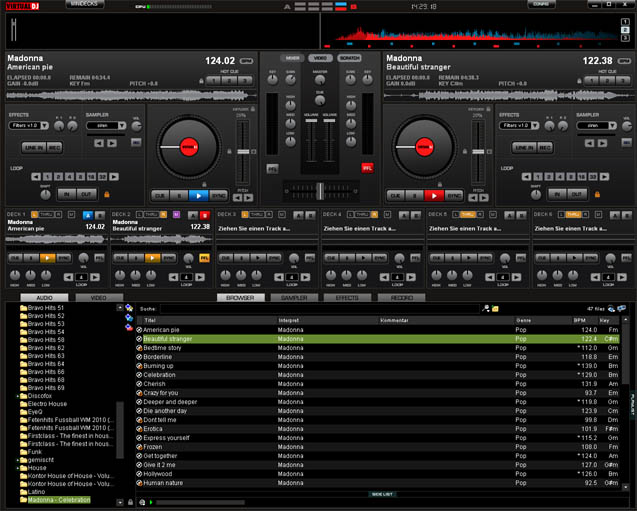Click the left deck pitch slider handle
Screen dimensions: 637x511
(243, 152)
